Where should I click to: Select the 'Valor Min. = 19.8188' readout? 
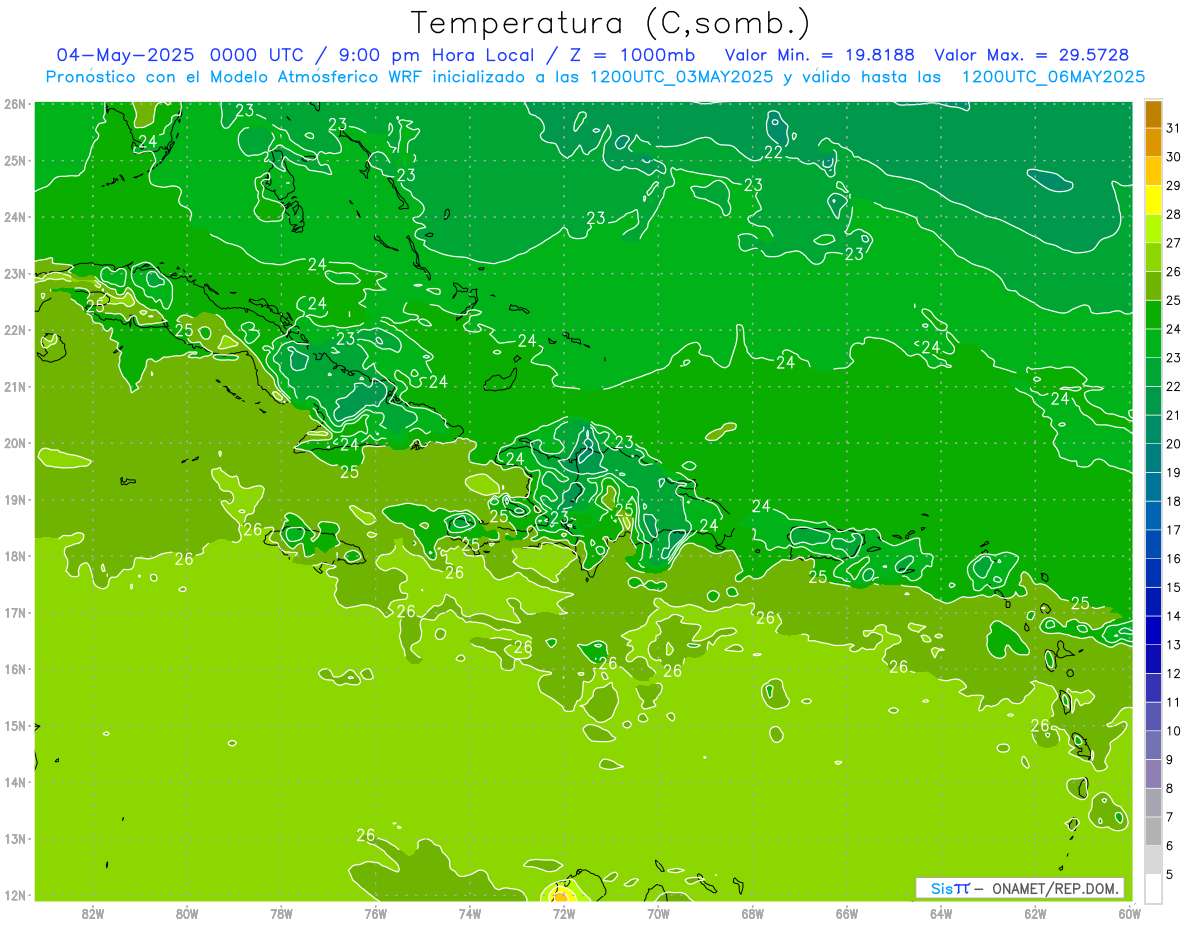click(x=820, y=55)
